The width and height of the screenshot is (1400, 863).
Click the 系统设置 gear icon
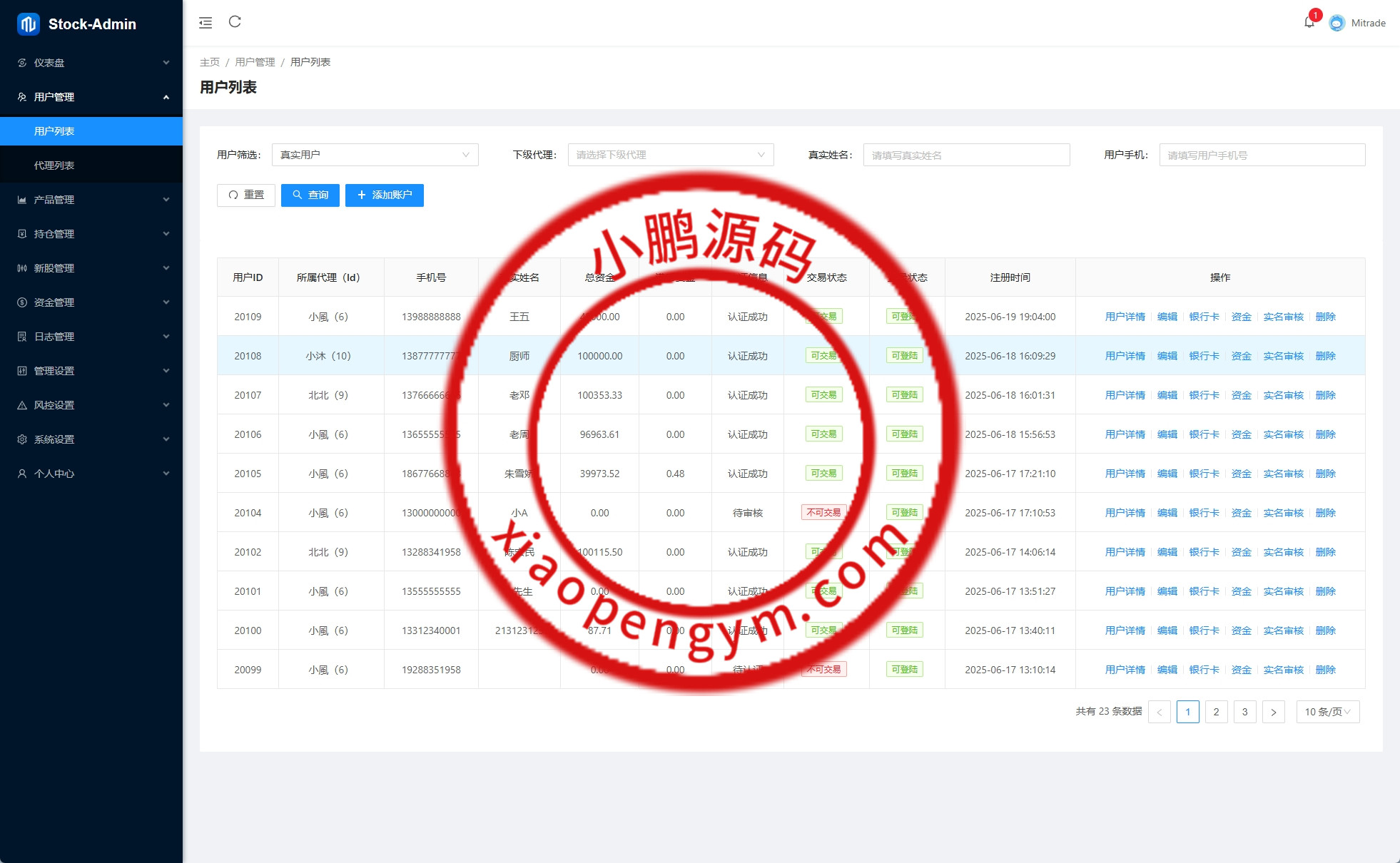pyautogui.click(x=22, y=439)
